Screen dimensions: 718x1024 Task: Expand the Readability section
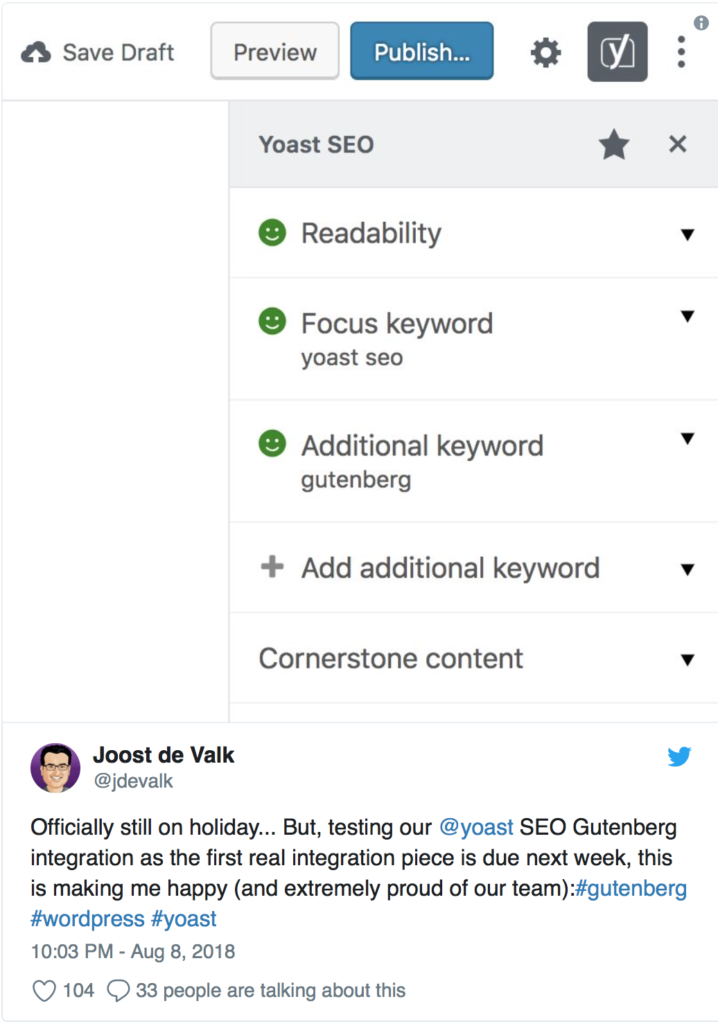point(474,233)
